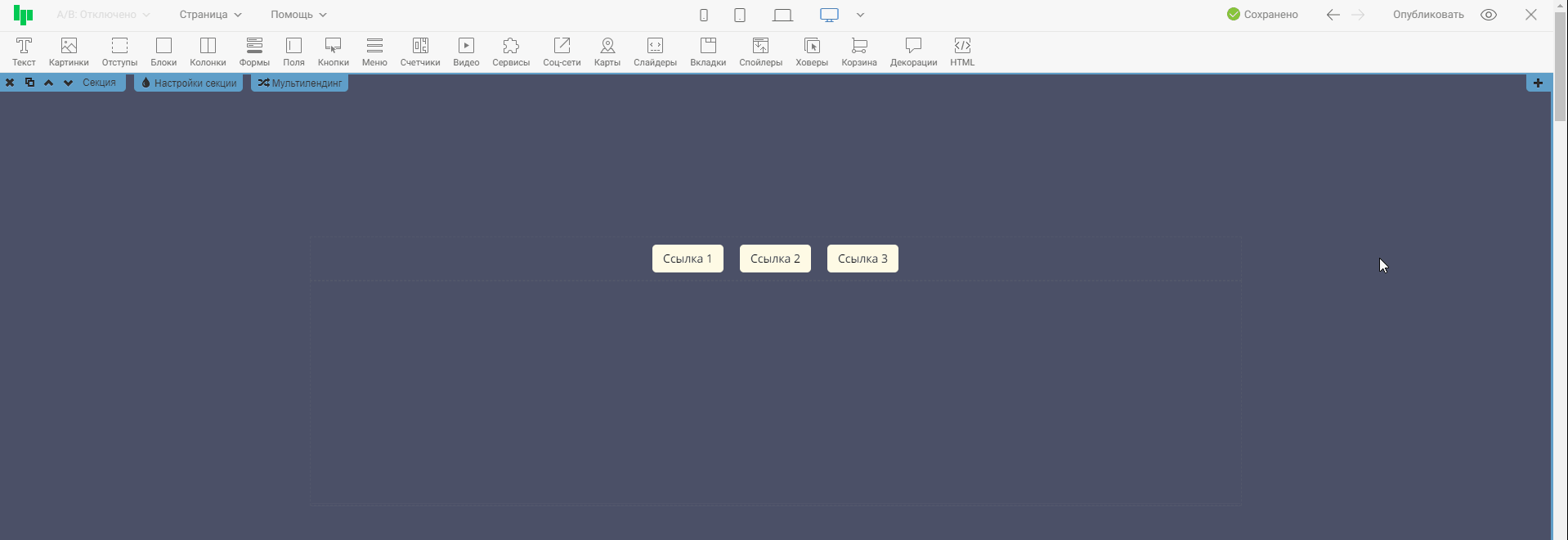Click the Ссылка 2 button
Image resolution: width=1568 pixels, height=540 pixels.
pyautogui.click(x=775, y=259)
